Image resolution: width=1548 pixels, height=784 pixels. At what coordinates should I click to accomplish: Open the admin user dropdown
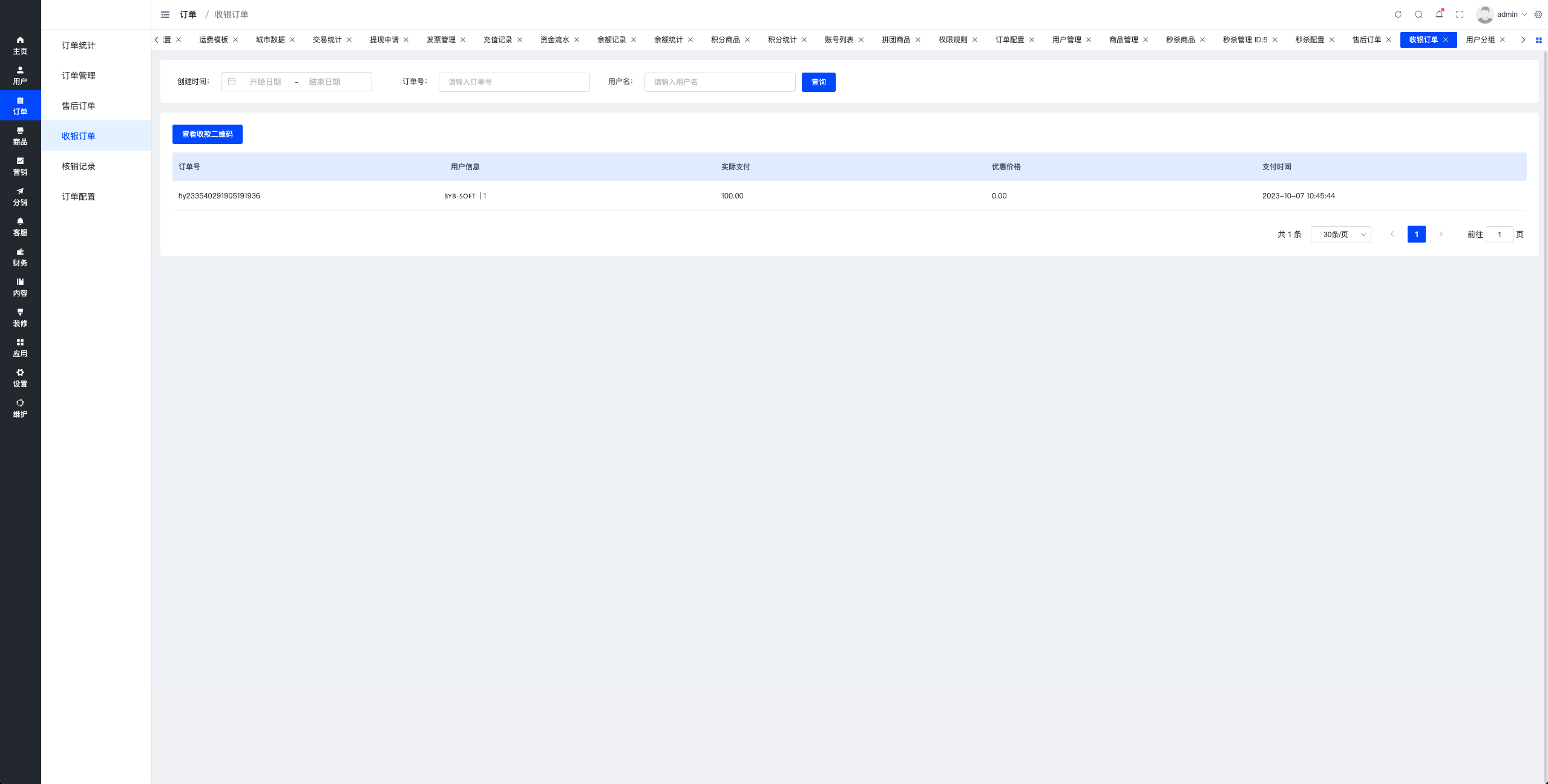(1512, 15)
